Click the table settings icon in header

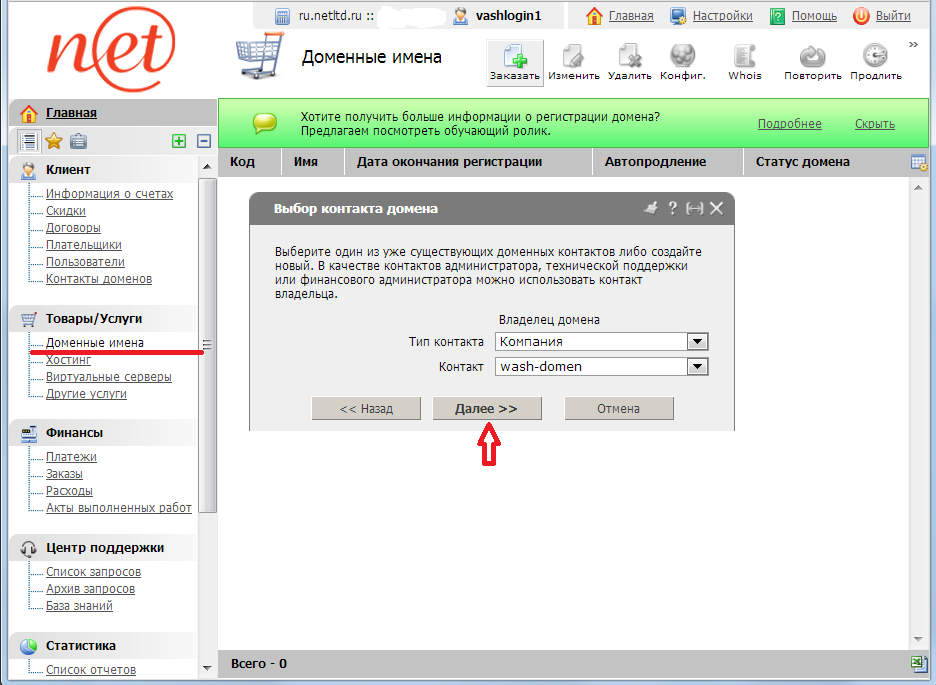coord(918,162)
